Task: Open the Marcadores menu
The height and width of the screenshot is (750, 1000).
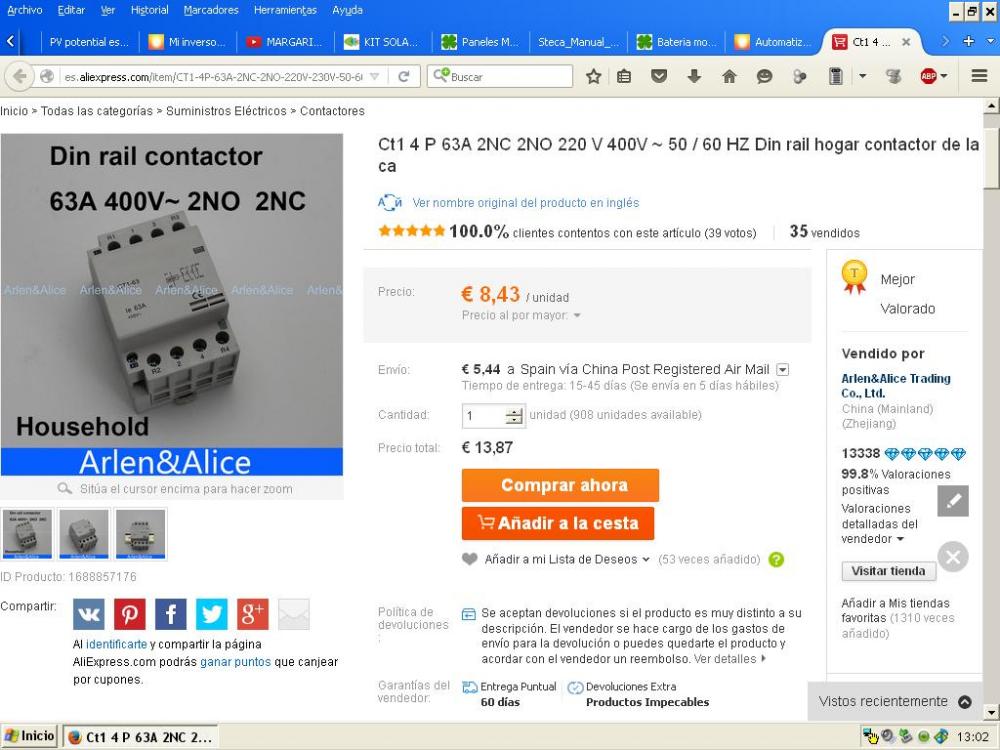Action: click(210, 10)
